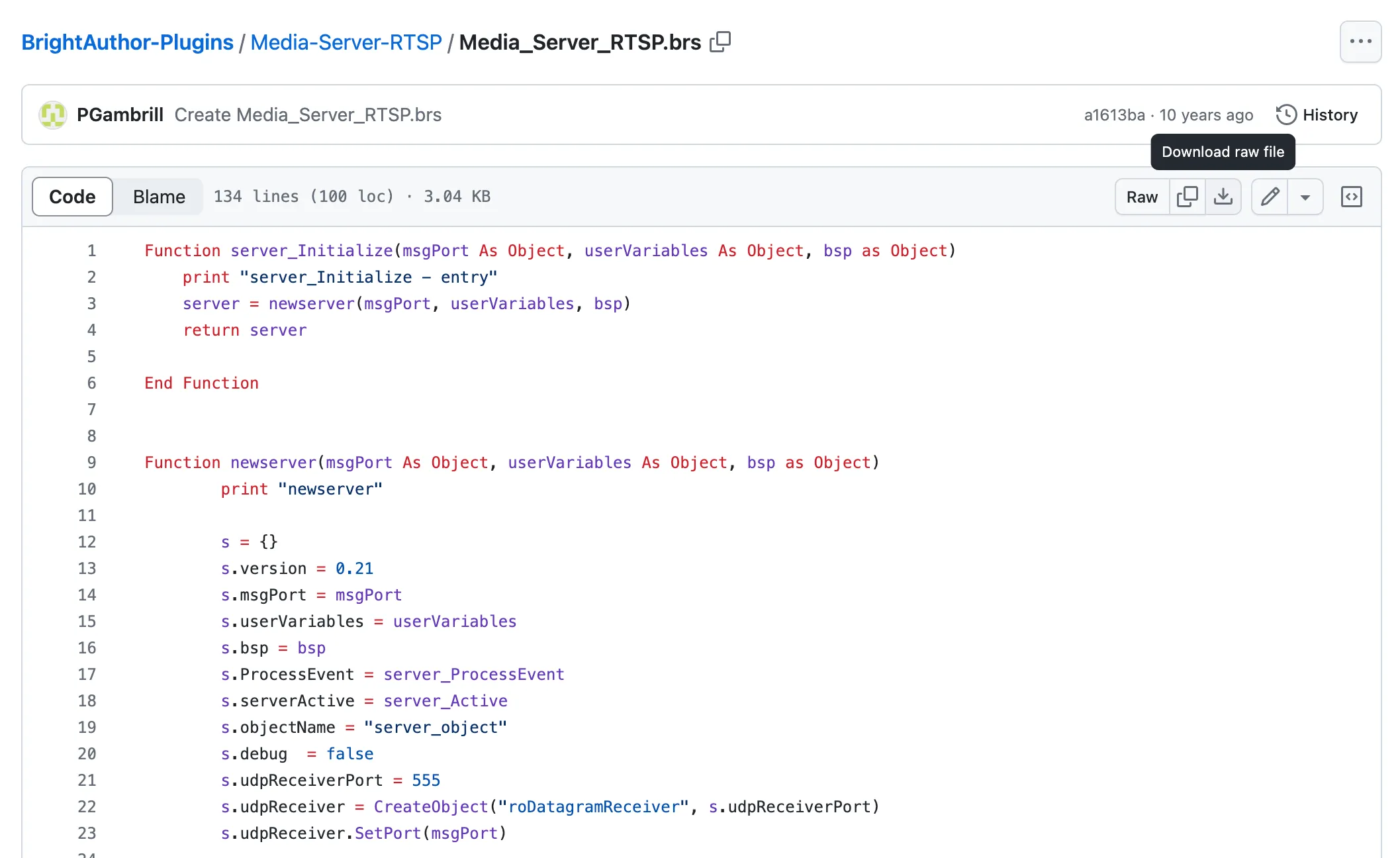The width and height of the screenshot is (1400, 858).
Task: Click Media_Server_RTSP.brs file name heading
Action: coord(580,42)
